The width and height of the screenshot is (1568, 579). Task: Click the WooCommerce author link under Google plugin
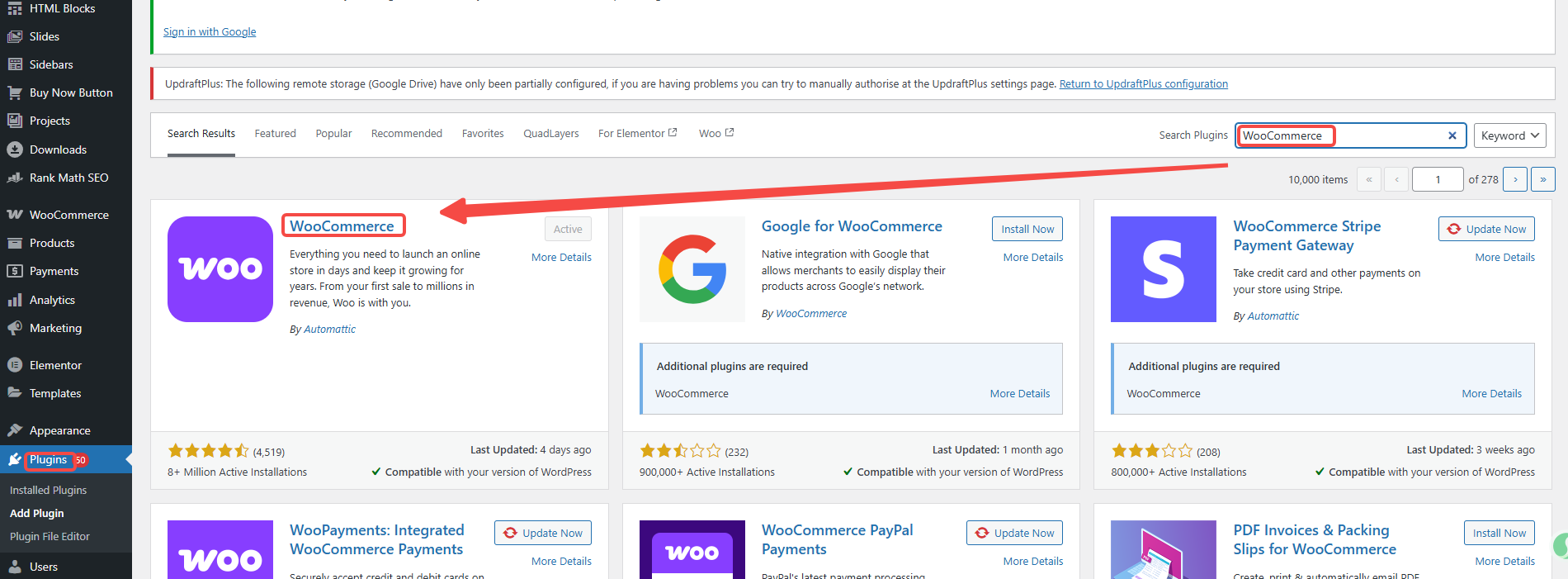pyautogui.click(x=811, y=314)
